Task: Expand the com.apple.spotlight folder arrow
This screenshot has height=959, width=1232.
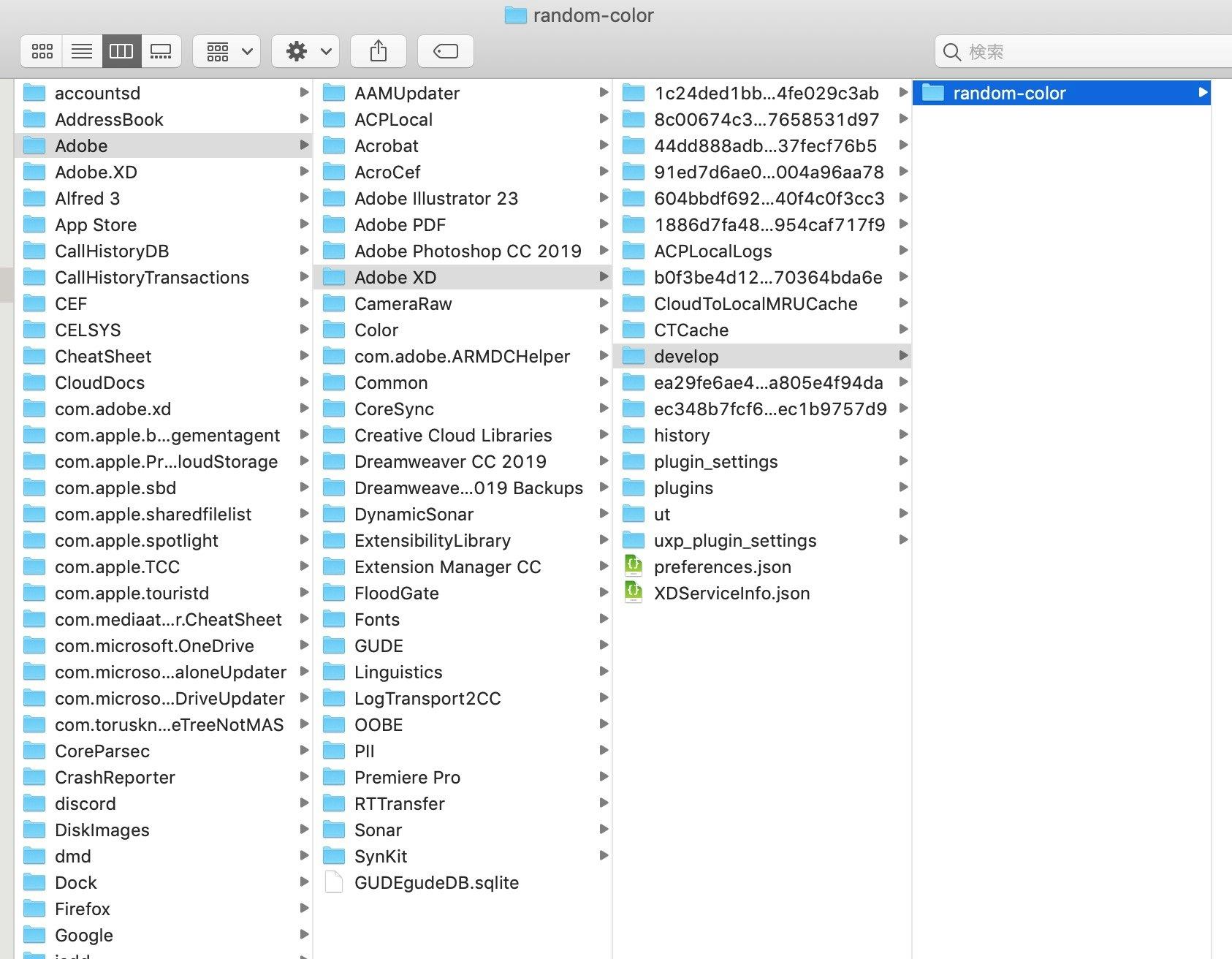Action: tap(304, 539)
